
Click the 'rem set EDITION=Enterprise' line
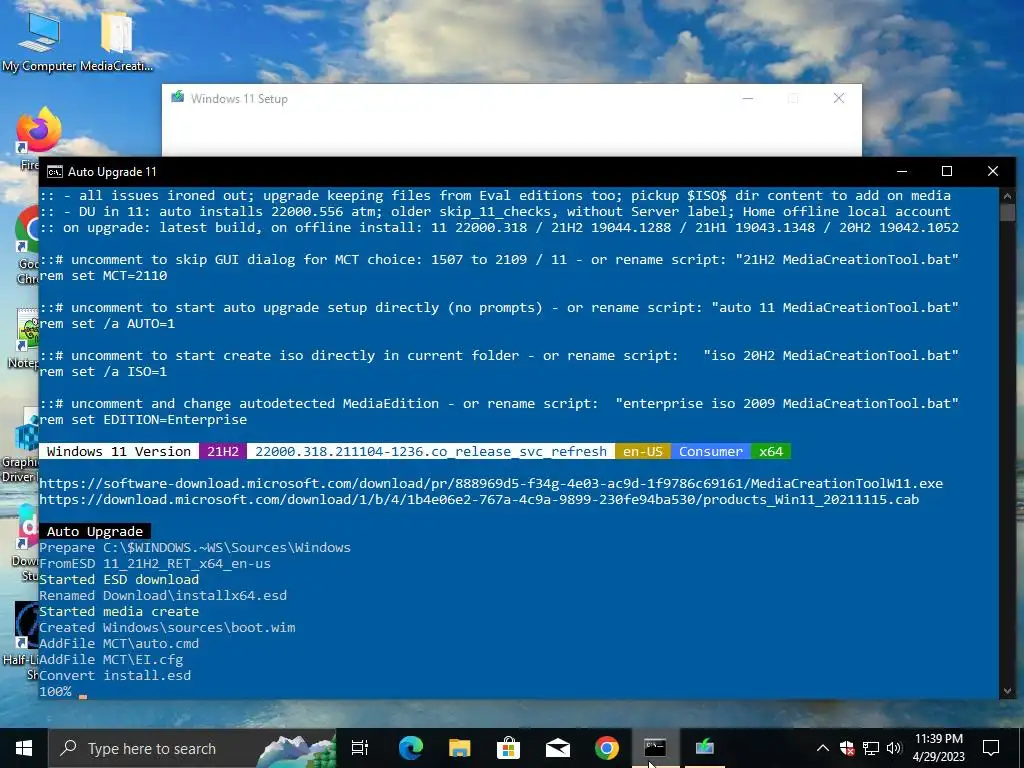tap(143, 420)
